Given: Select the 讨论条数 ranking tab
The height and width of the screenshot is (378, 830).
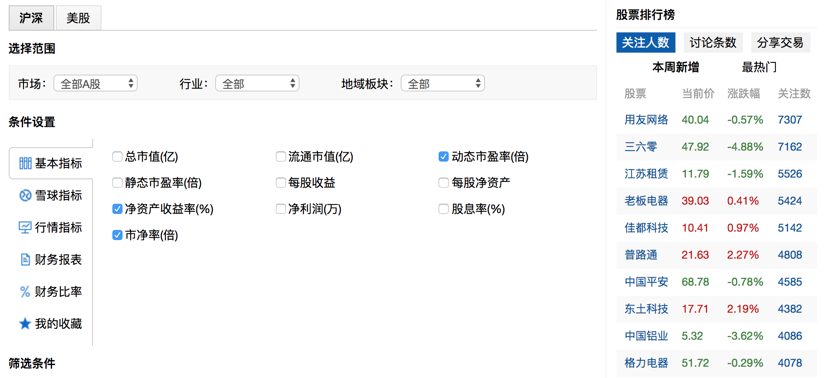Looking at the screenshot, I should tap(713, 42).
